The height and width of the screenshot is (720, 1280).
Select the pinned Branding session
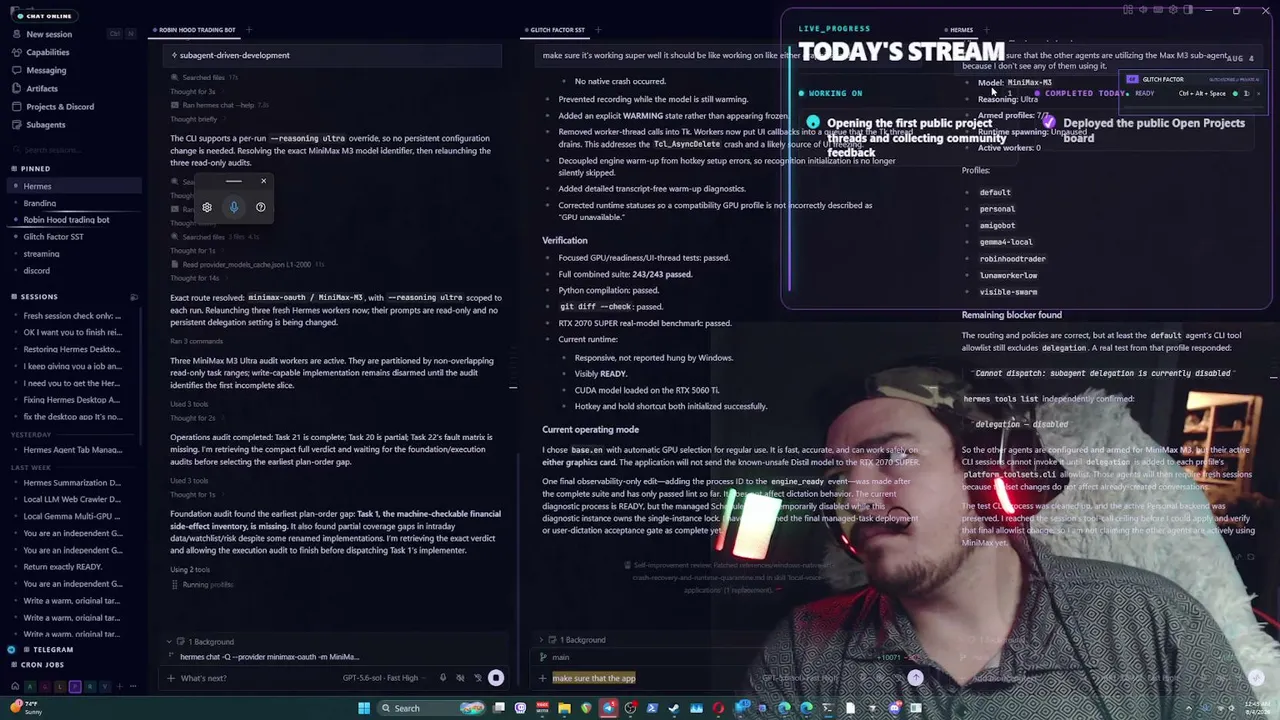[72, 203]
